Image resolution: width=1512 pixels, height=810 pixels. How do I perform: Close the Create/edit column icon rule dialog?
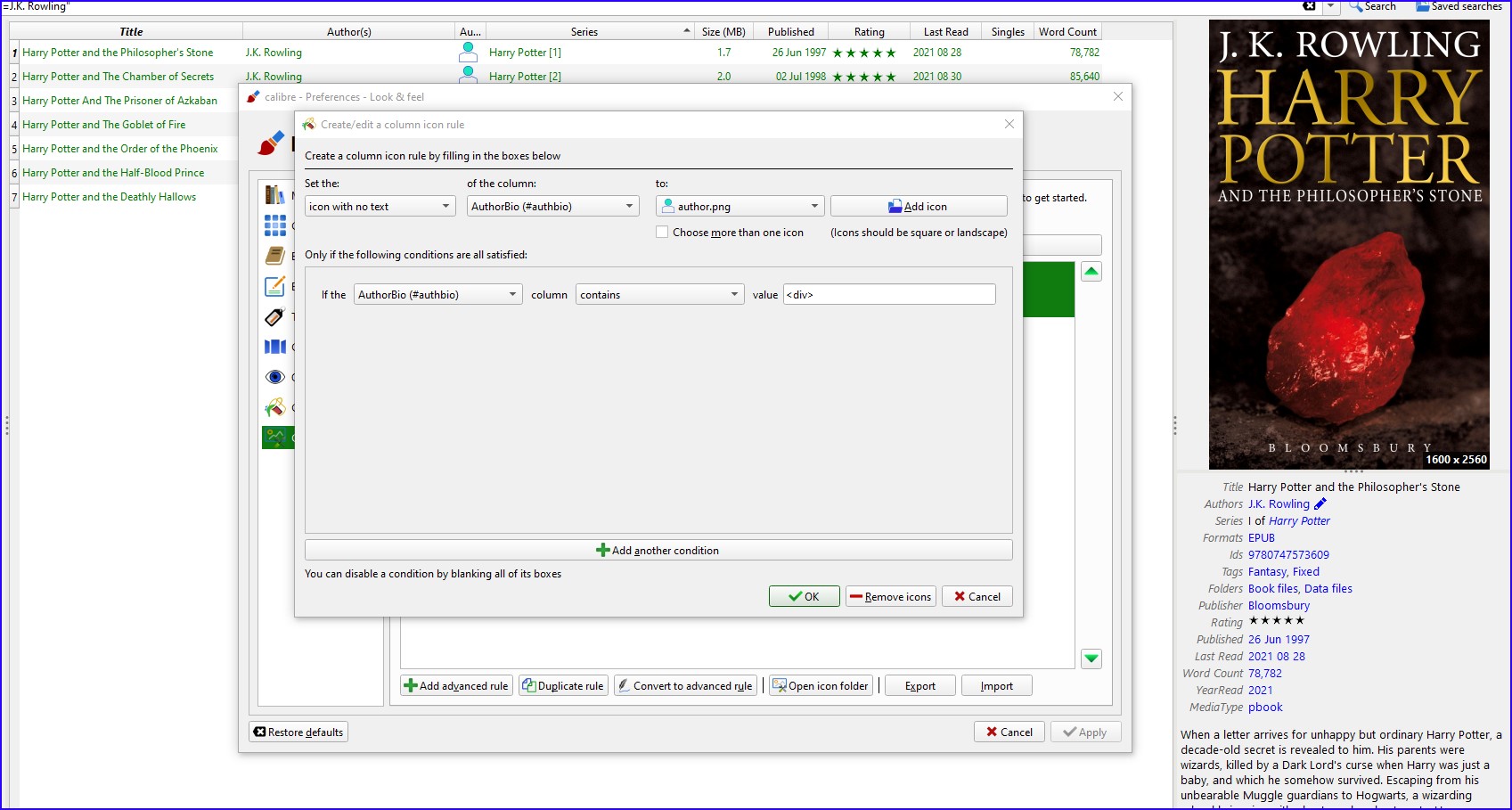(1009, 124)
